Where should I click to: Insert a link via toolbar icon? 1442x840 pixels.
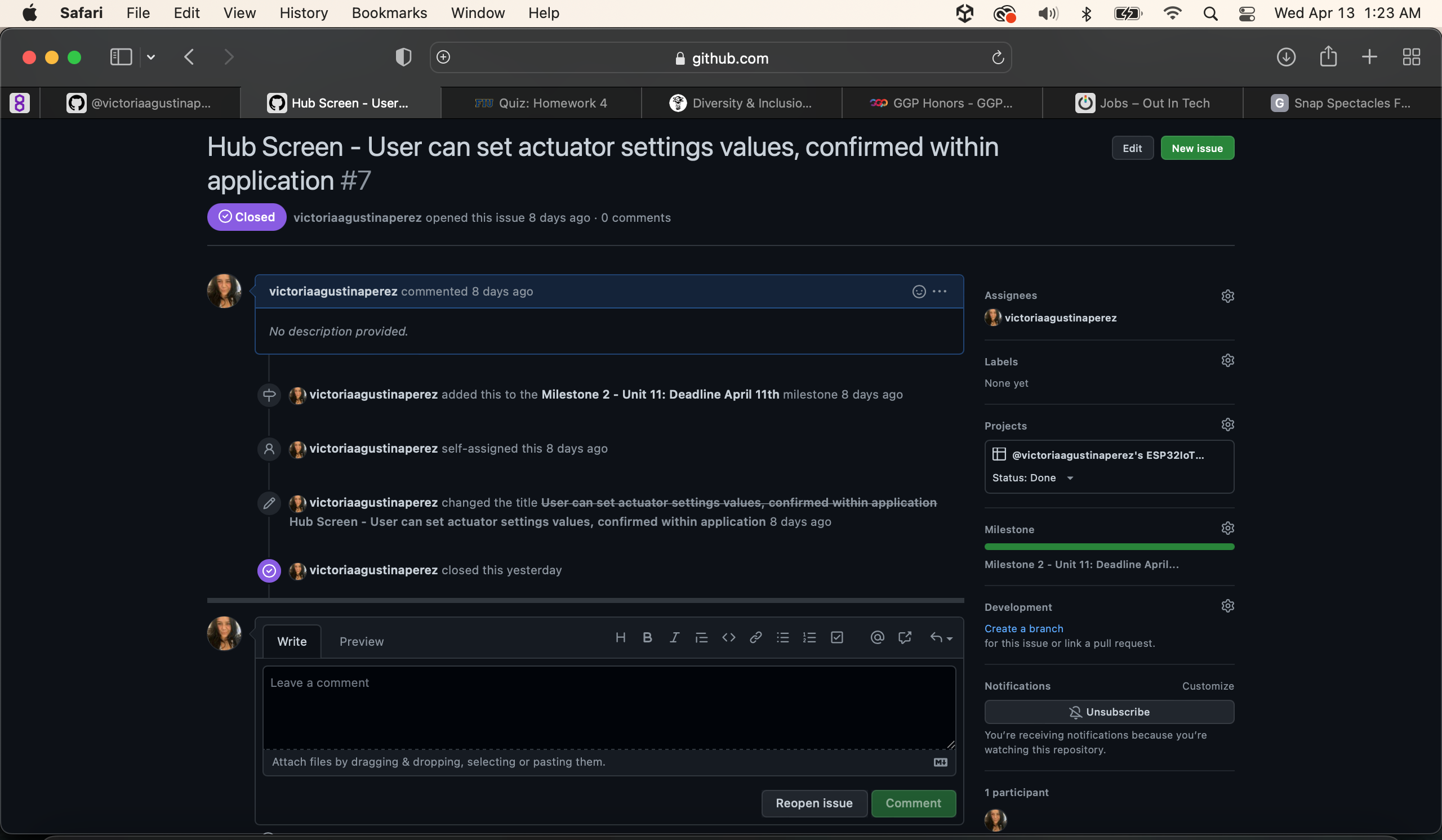tap(755, 637)
